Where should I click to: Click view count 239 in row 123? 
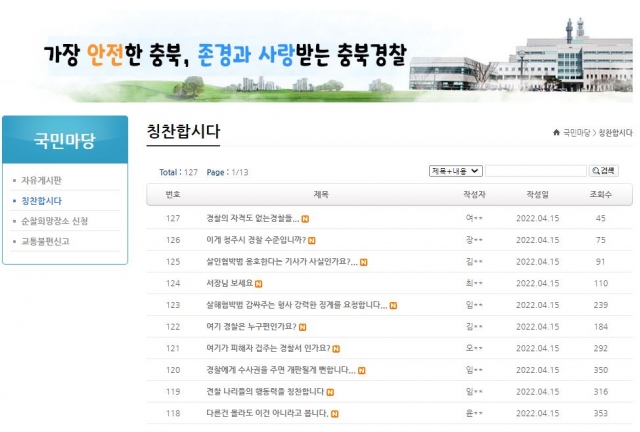tap(601, 305)
